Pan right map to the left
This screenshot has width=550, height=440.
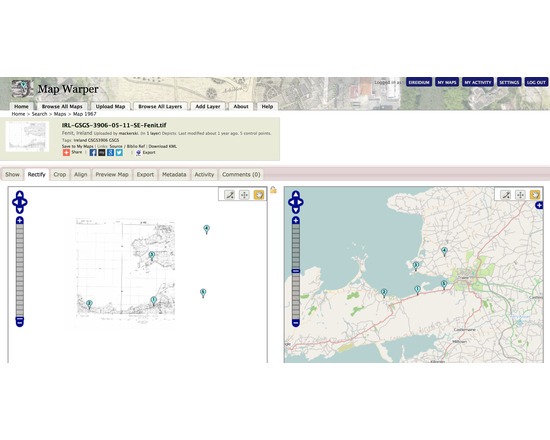click(x=291, y=202)
